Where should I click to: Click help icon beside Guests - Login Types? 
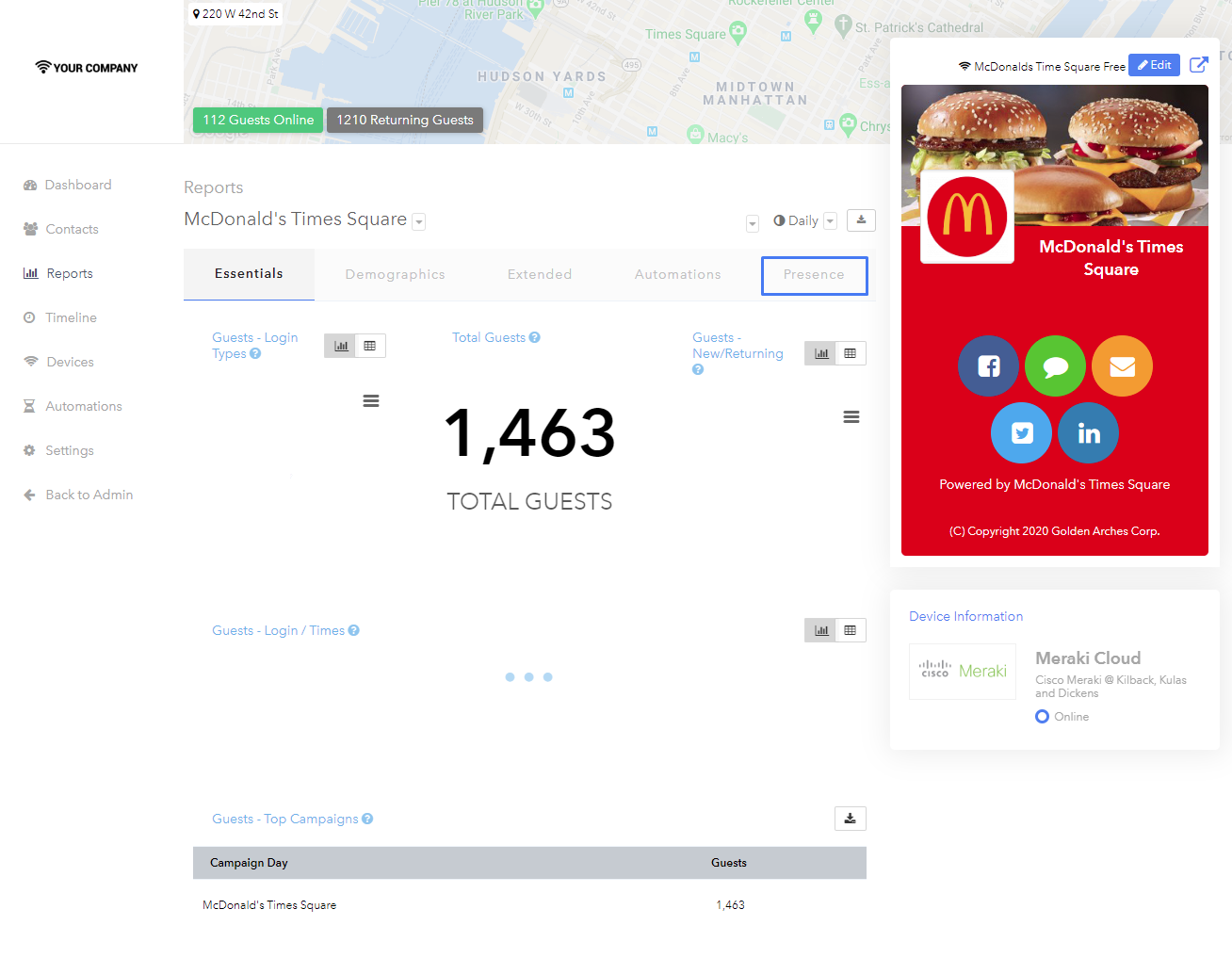[255, 354]
